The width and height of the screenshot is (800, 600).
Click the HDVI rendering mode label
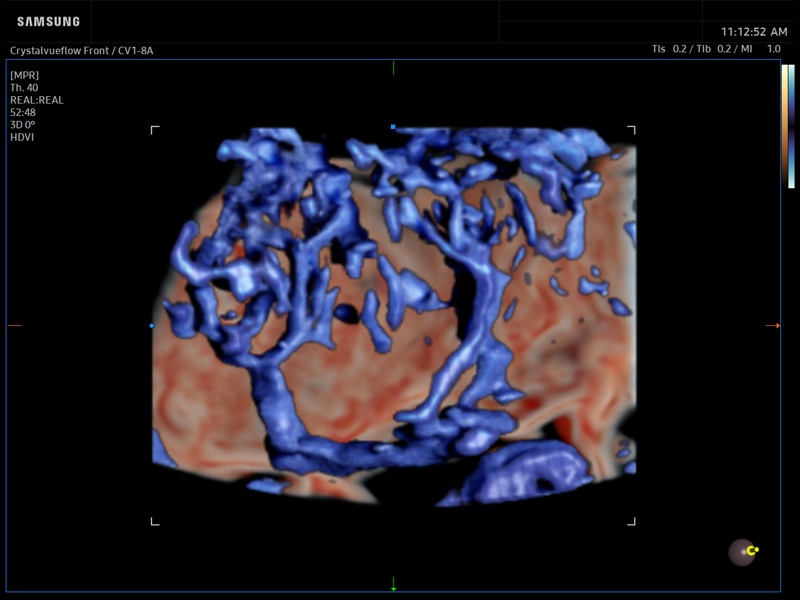coord(20,135)
